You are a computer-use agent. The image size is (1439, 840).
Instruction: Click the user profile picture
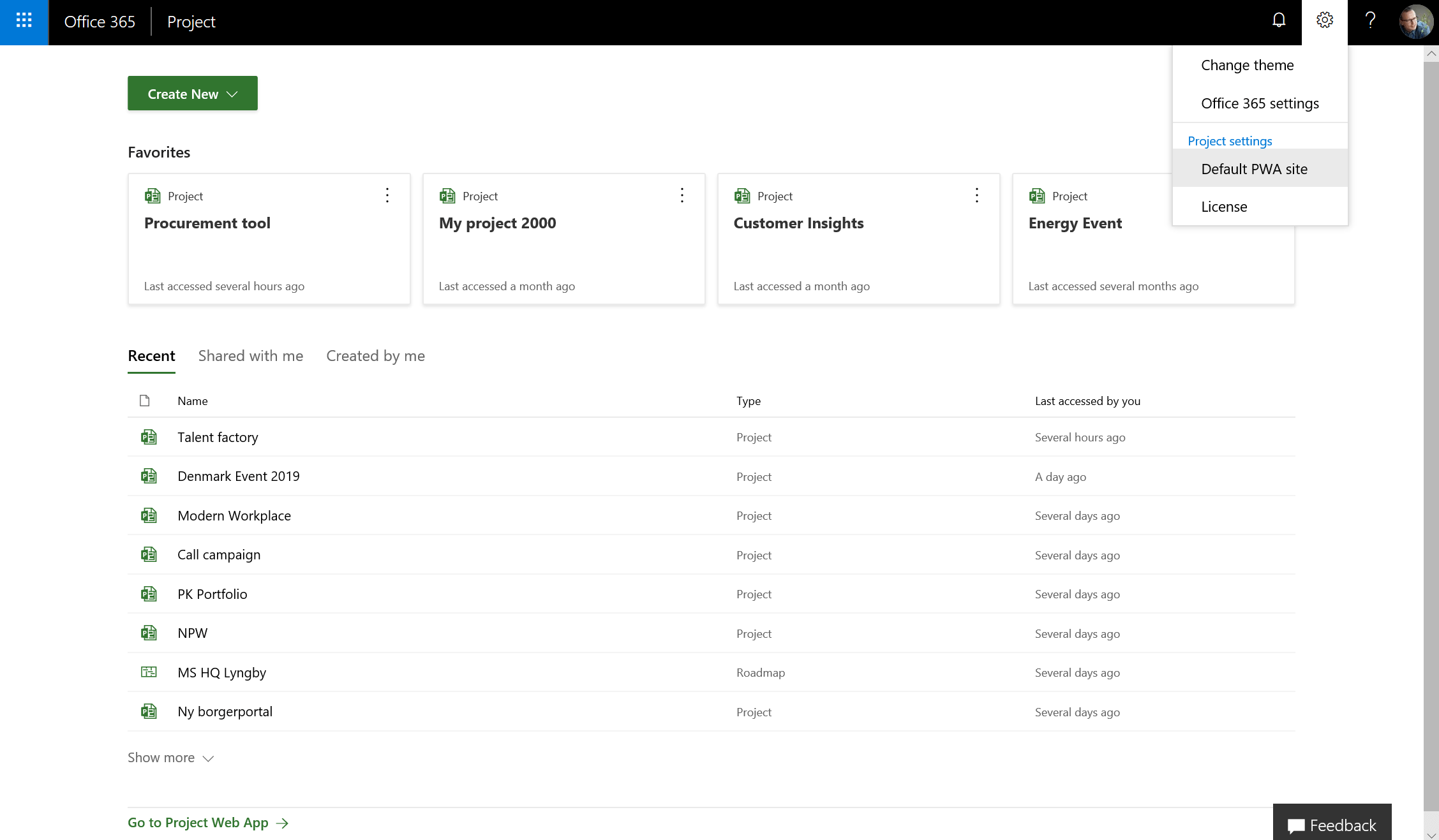(1415, 22)
